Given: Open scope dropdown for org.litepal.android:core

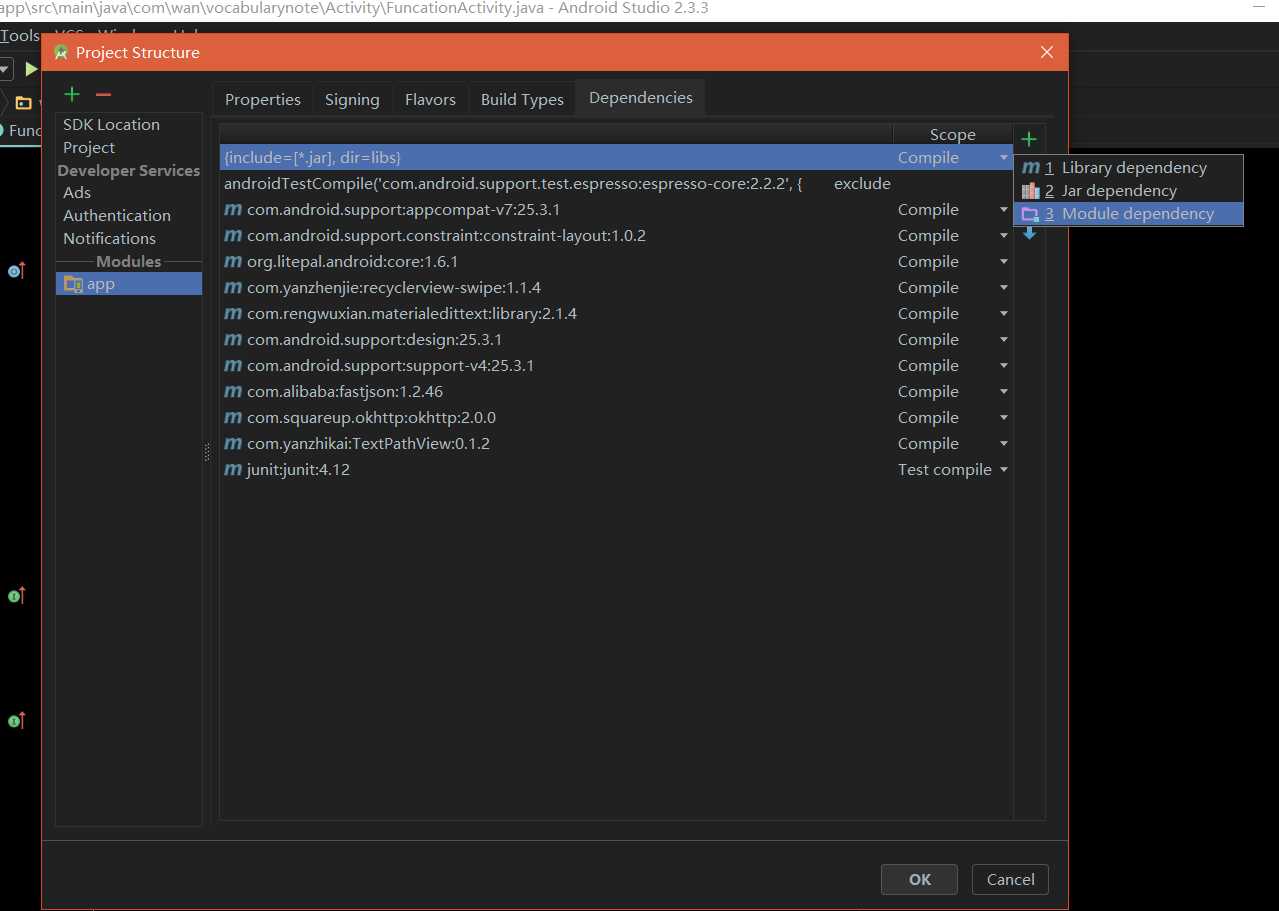Looking at the screenshot, I should click(1003, 262).
